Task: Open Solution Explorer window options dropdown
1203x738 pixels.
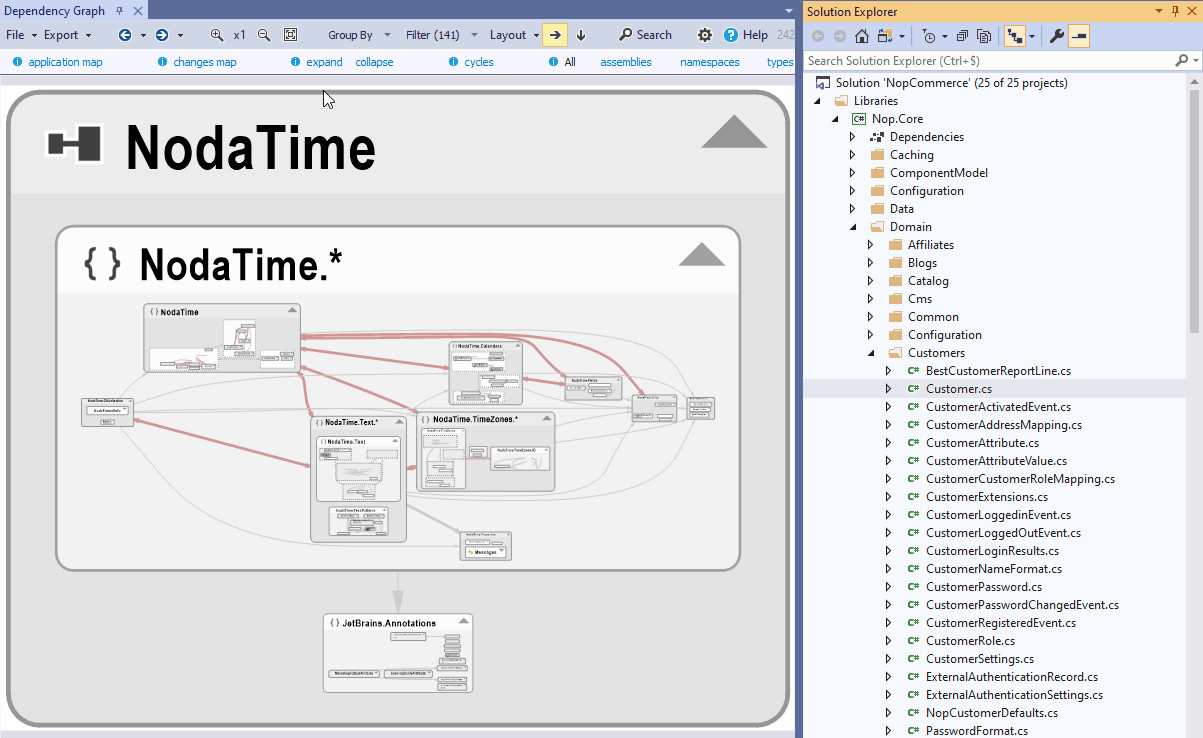Action: [x=1160, y=11]
